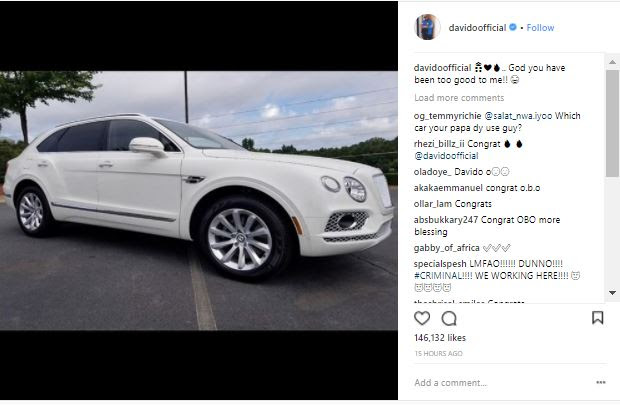
Task: Click the 15 HOURS AGO timestamp
Action: pyautogui.click(x=439, y=354)
